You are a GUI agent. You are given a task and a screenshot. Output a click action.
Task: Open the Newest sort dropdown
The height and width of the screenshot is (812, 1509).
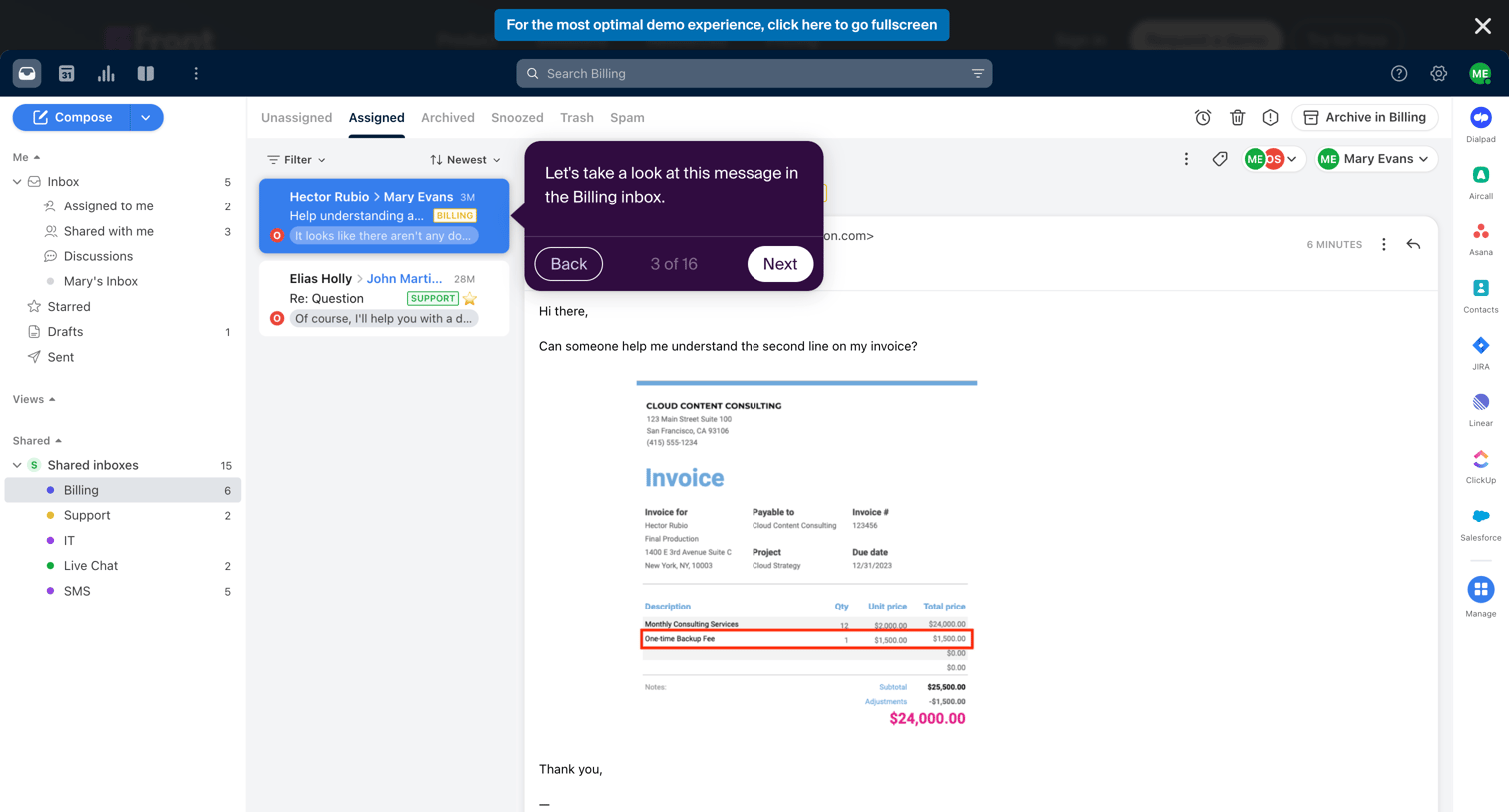coord(465,160)
